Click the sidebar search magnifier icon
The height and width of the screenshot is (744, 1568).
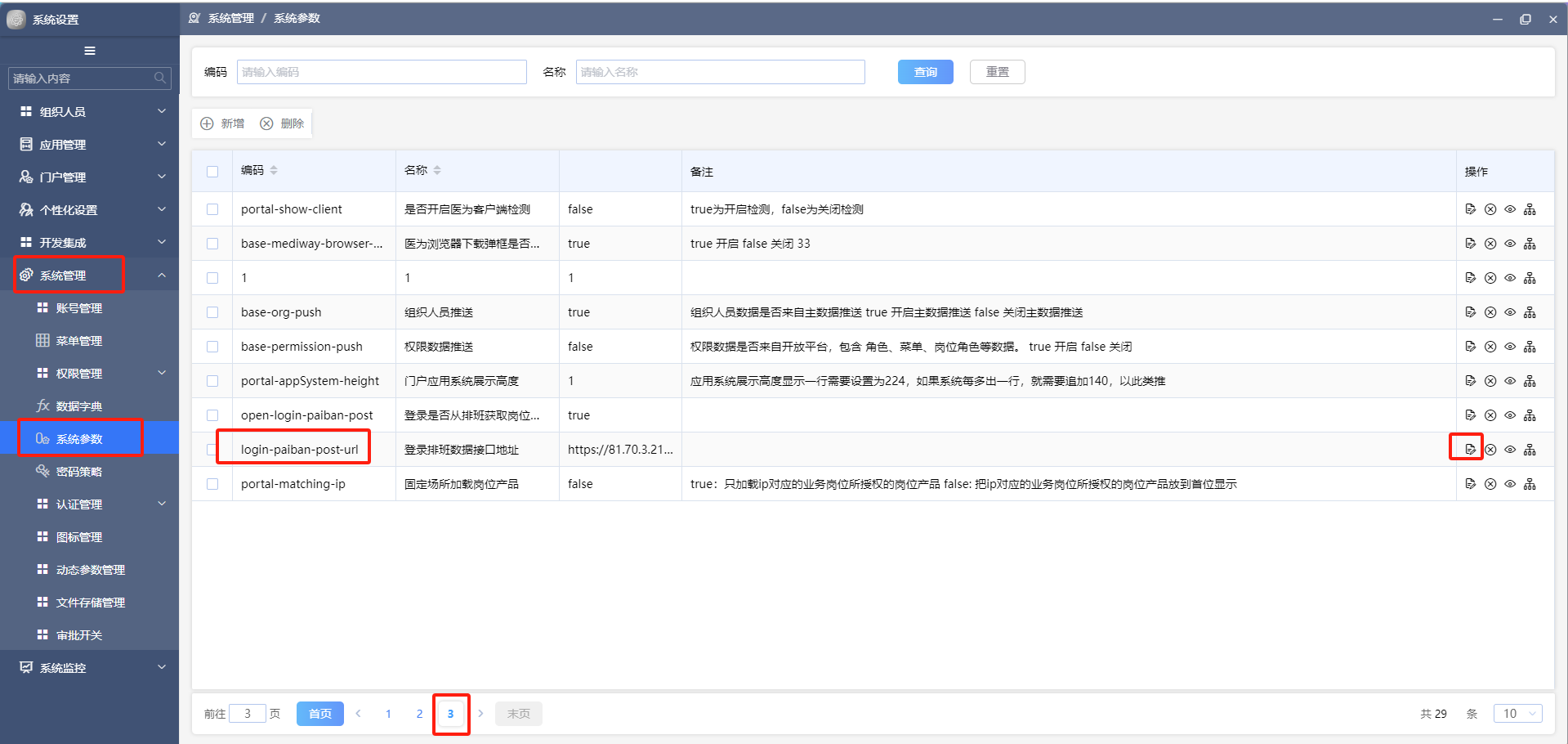tap(160, 78)
